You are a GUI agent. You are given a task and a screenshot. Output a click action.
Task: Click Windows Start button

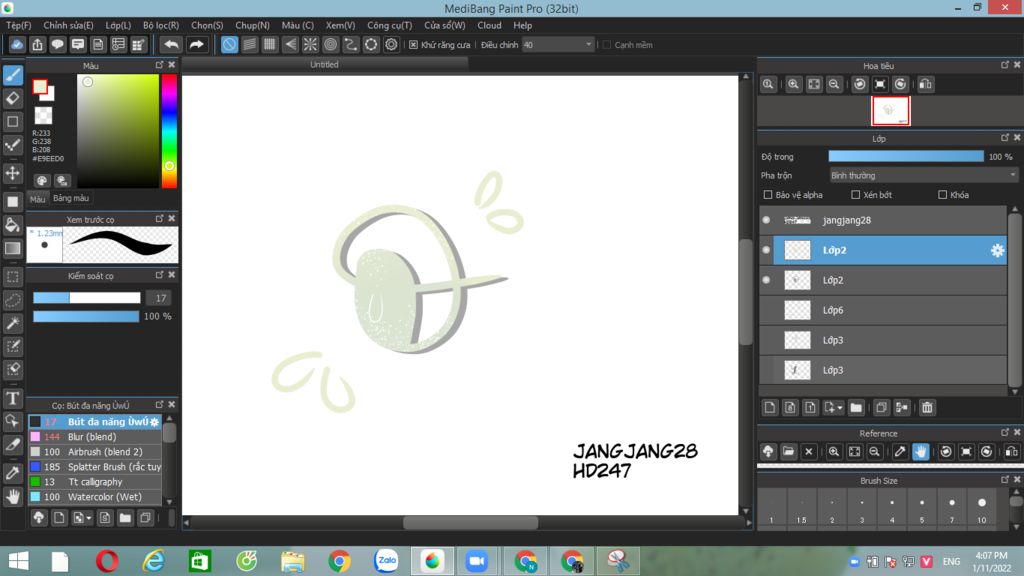pos(18,561)
